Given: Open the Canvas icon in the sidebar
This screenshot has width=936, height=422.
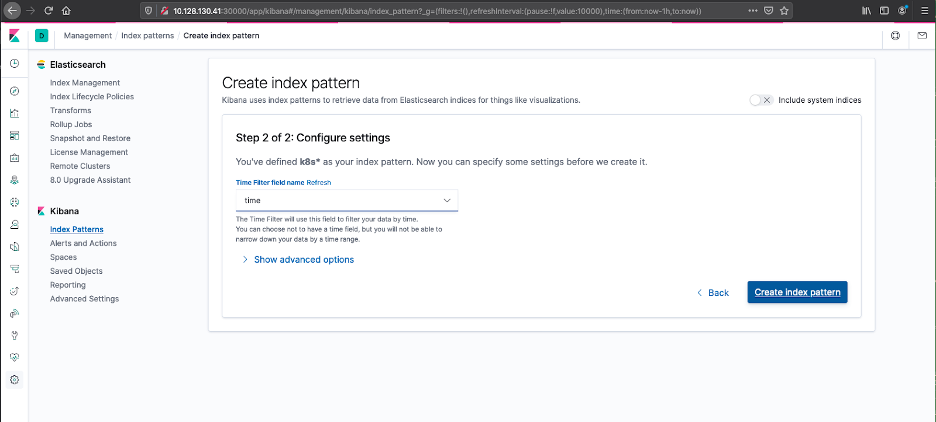Looking at the screenshot, I should pos(15,158).
